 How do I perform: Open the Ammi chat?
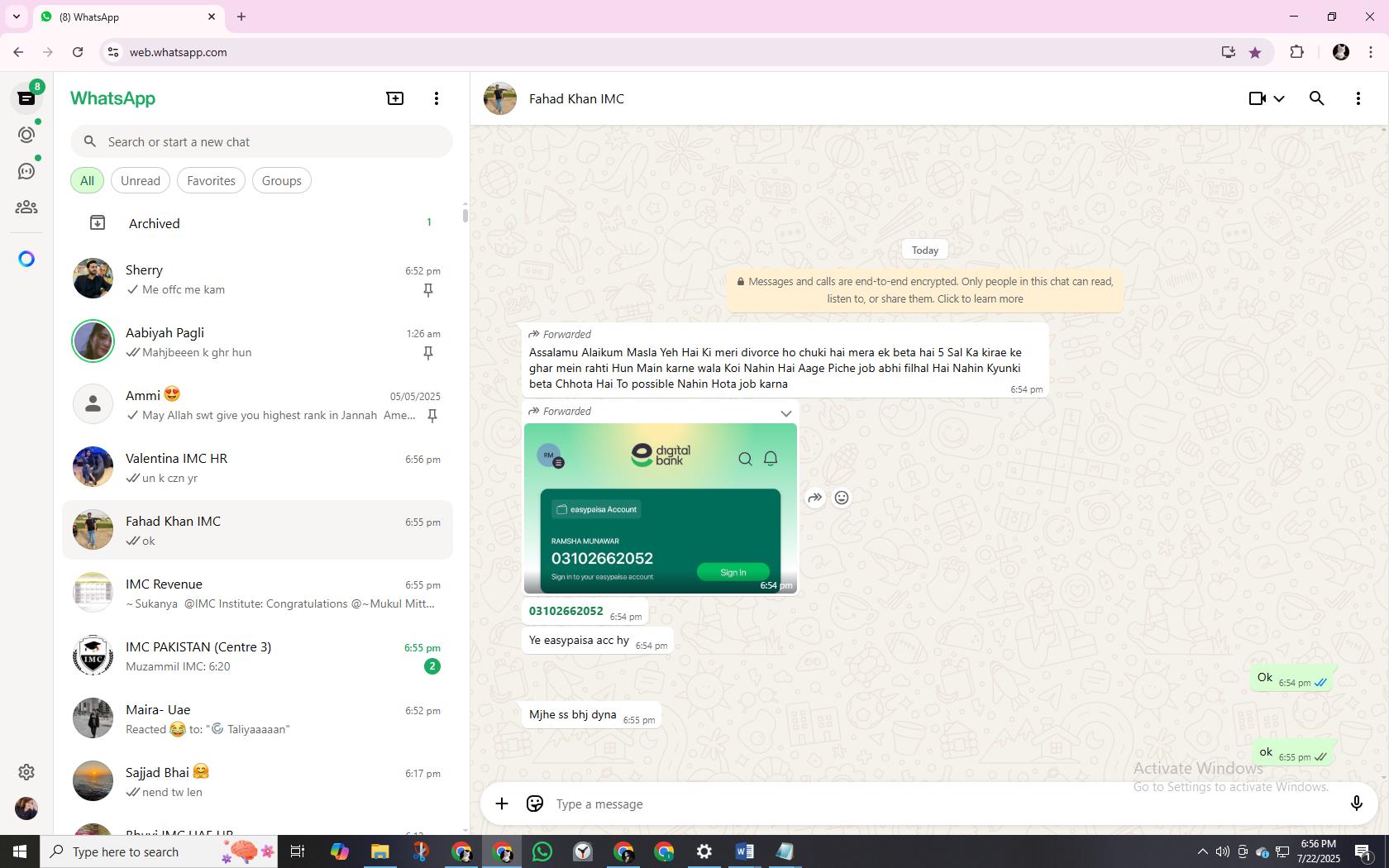(x=258, y=405)
